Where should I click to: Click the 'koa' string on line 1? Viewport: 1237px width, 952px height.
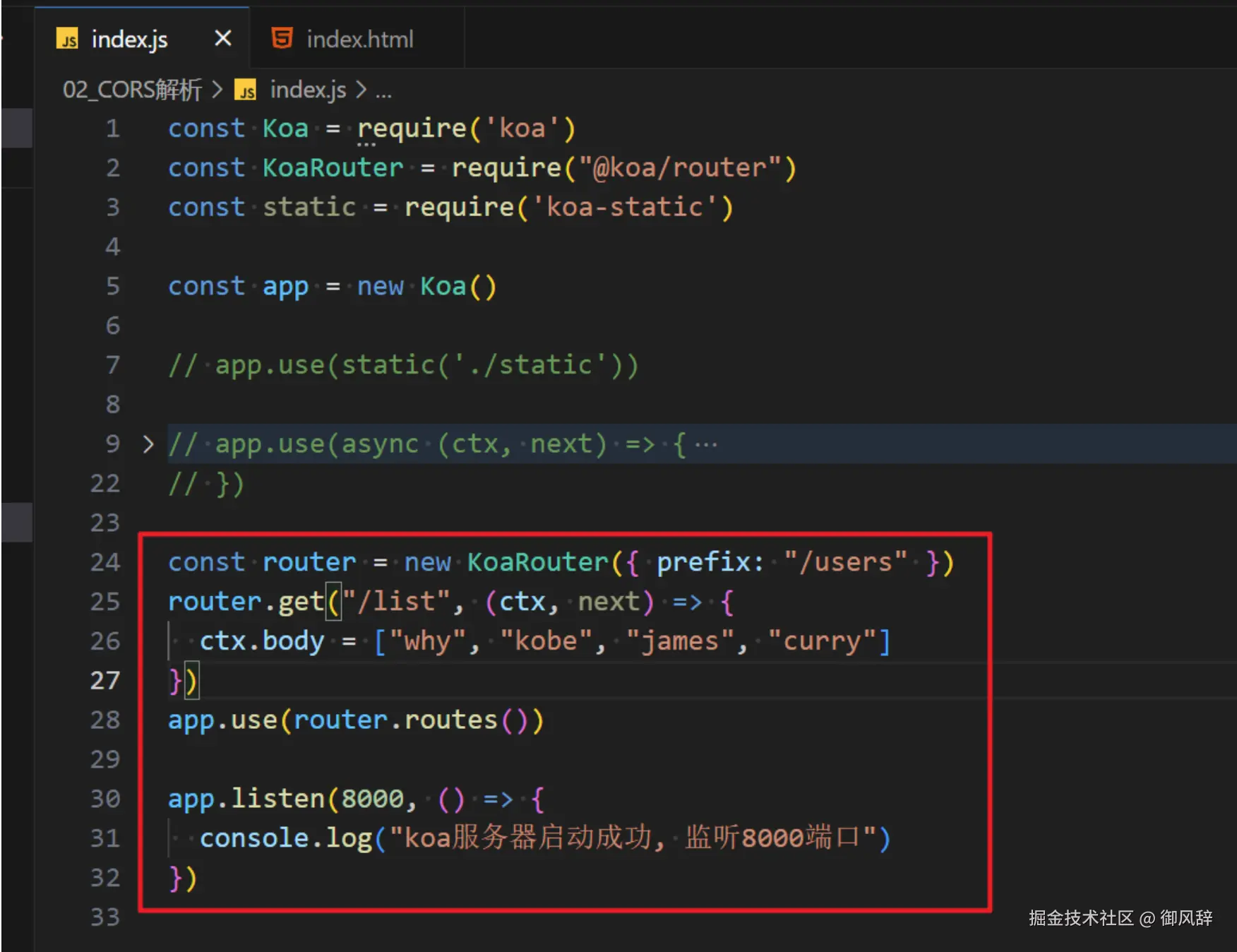point(522,129)
